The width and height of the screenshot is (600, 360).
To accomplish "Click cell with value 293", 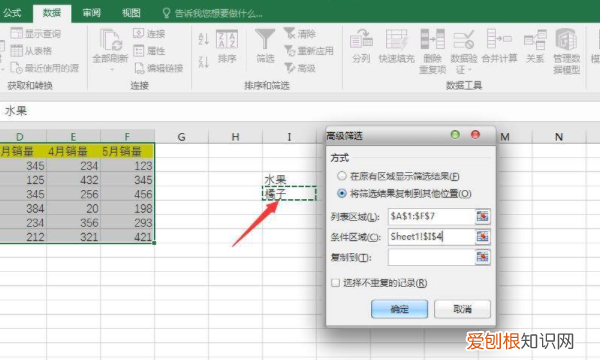I will [x=127, y=223].
